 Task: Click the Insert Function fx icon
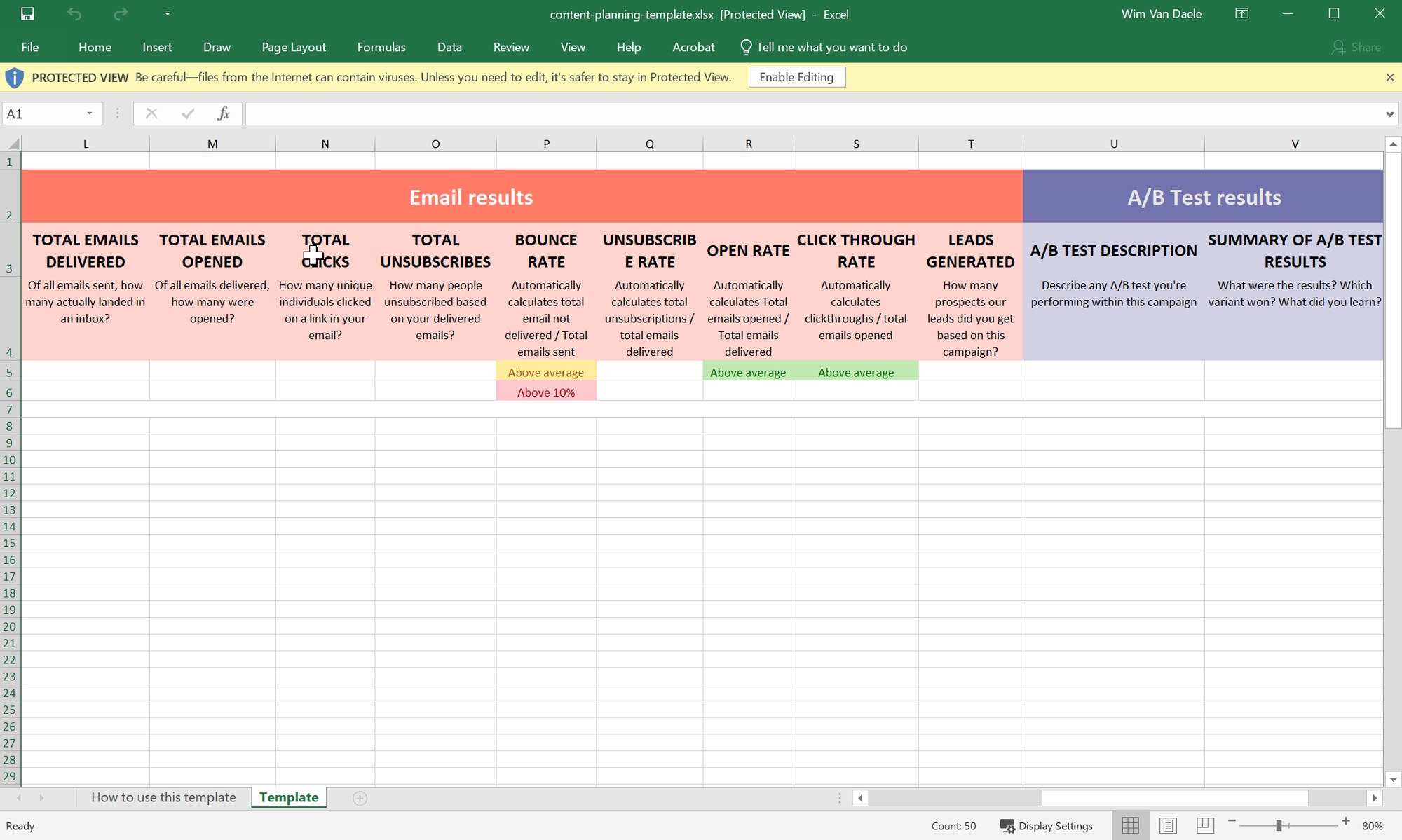223,113
